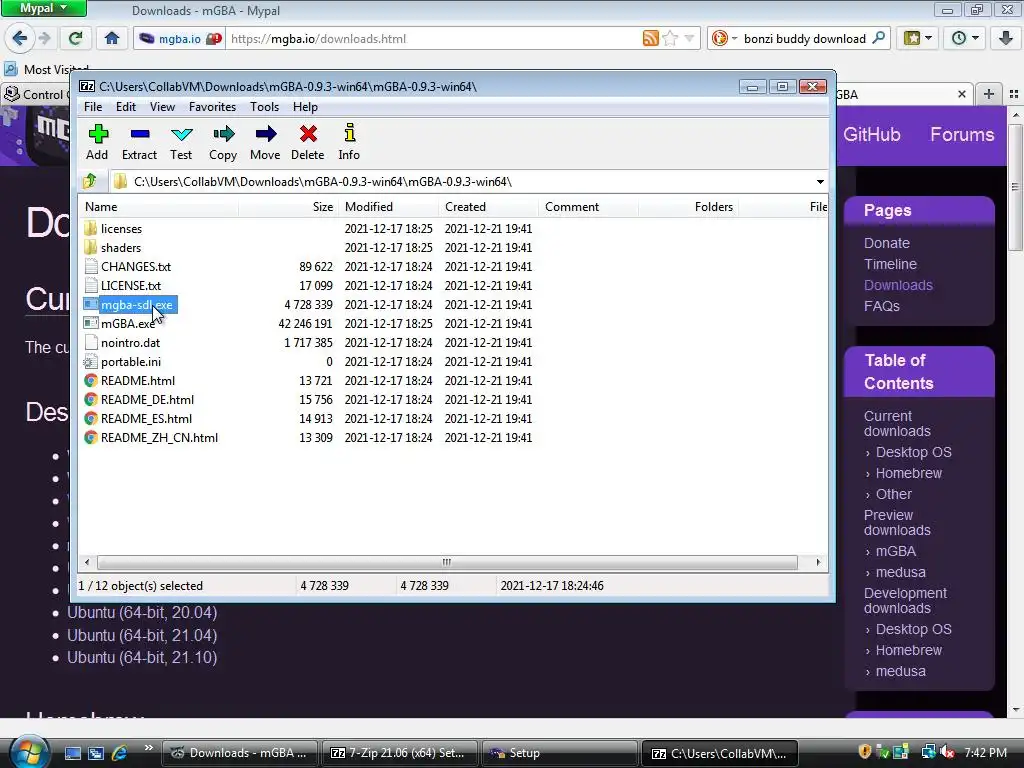Click the Extract toolbar icon
Screen dimensions: 1024x768
(139, 142)
